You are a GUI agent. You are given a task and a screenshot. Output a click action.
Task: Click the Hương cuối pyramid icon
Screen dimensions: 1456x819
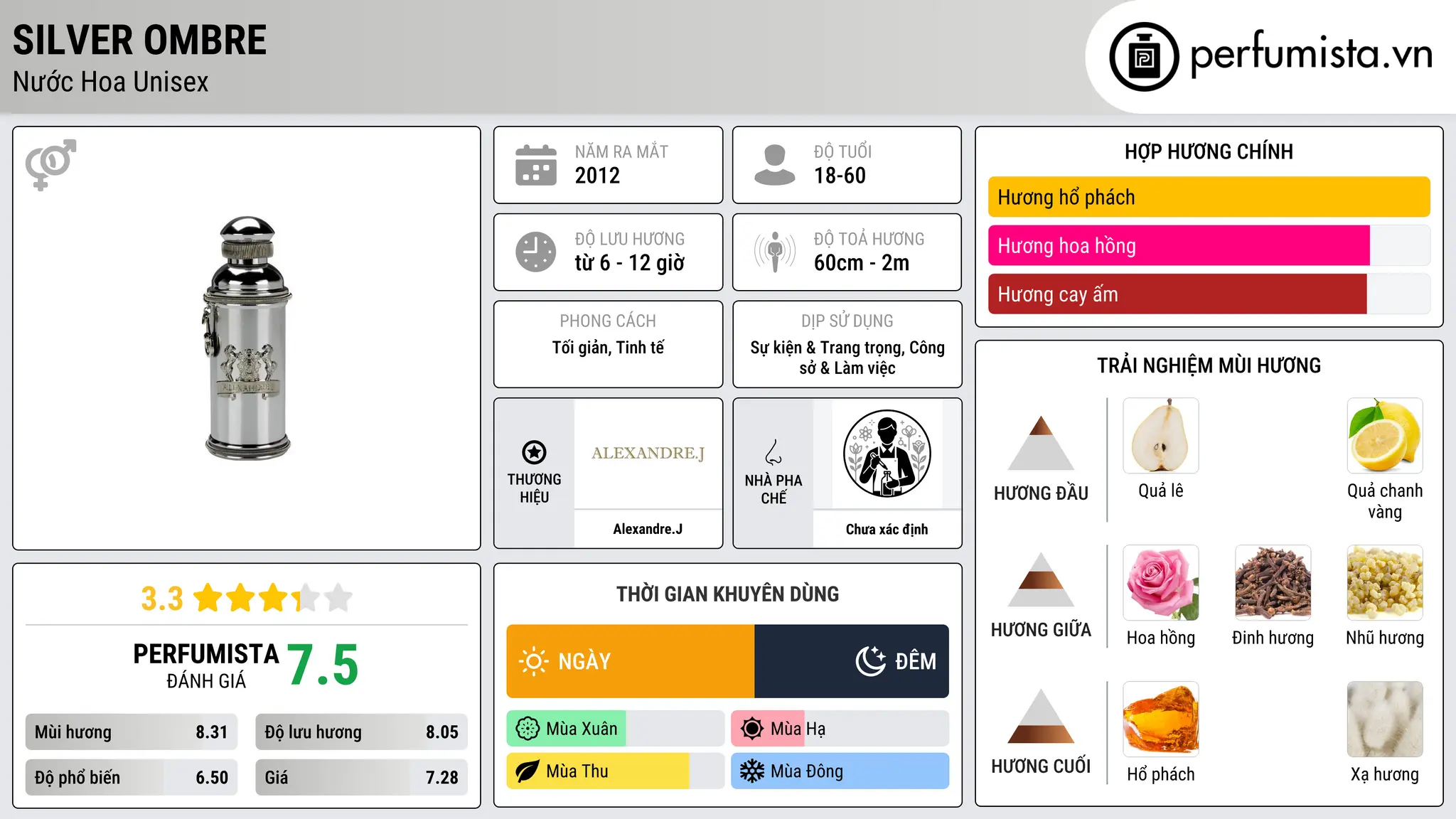[x=1041, y=716]
